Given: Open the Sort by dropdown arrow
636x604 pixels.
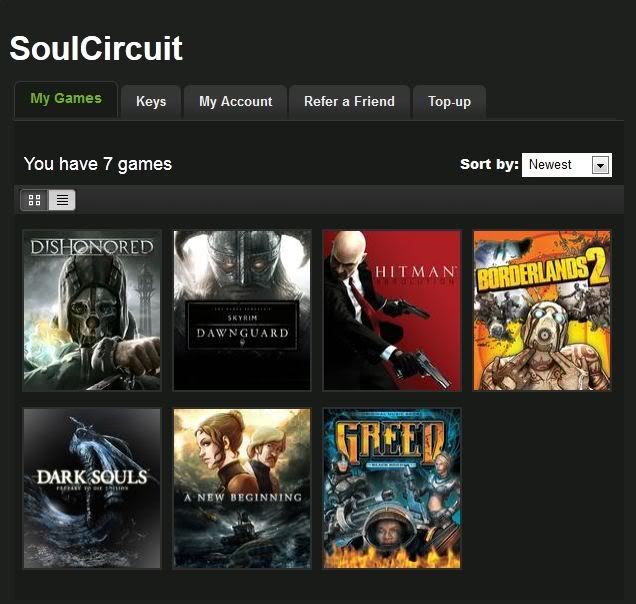Looking at the screenshot, I should [x=600, y=165].
